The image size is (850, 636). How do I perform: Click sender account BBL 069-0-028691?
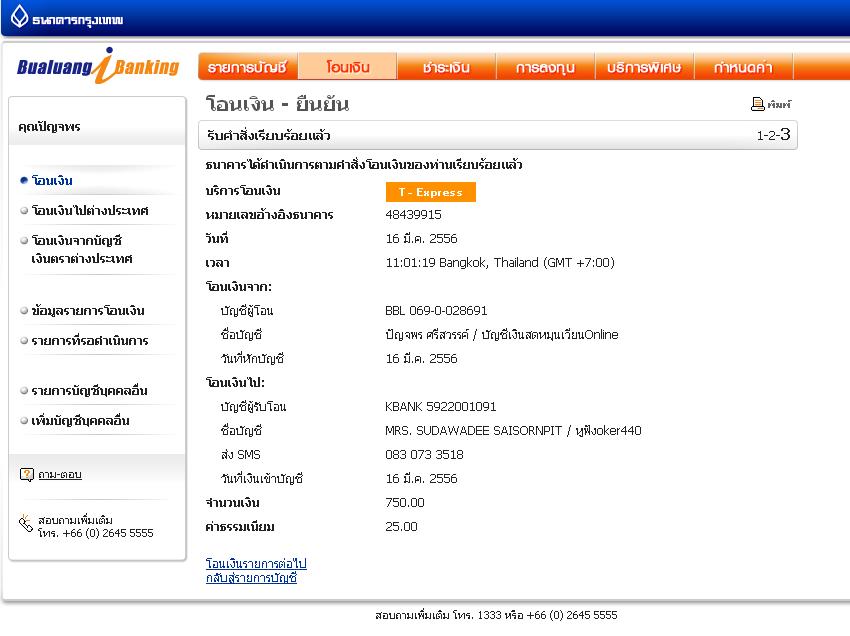point(436,311)
